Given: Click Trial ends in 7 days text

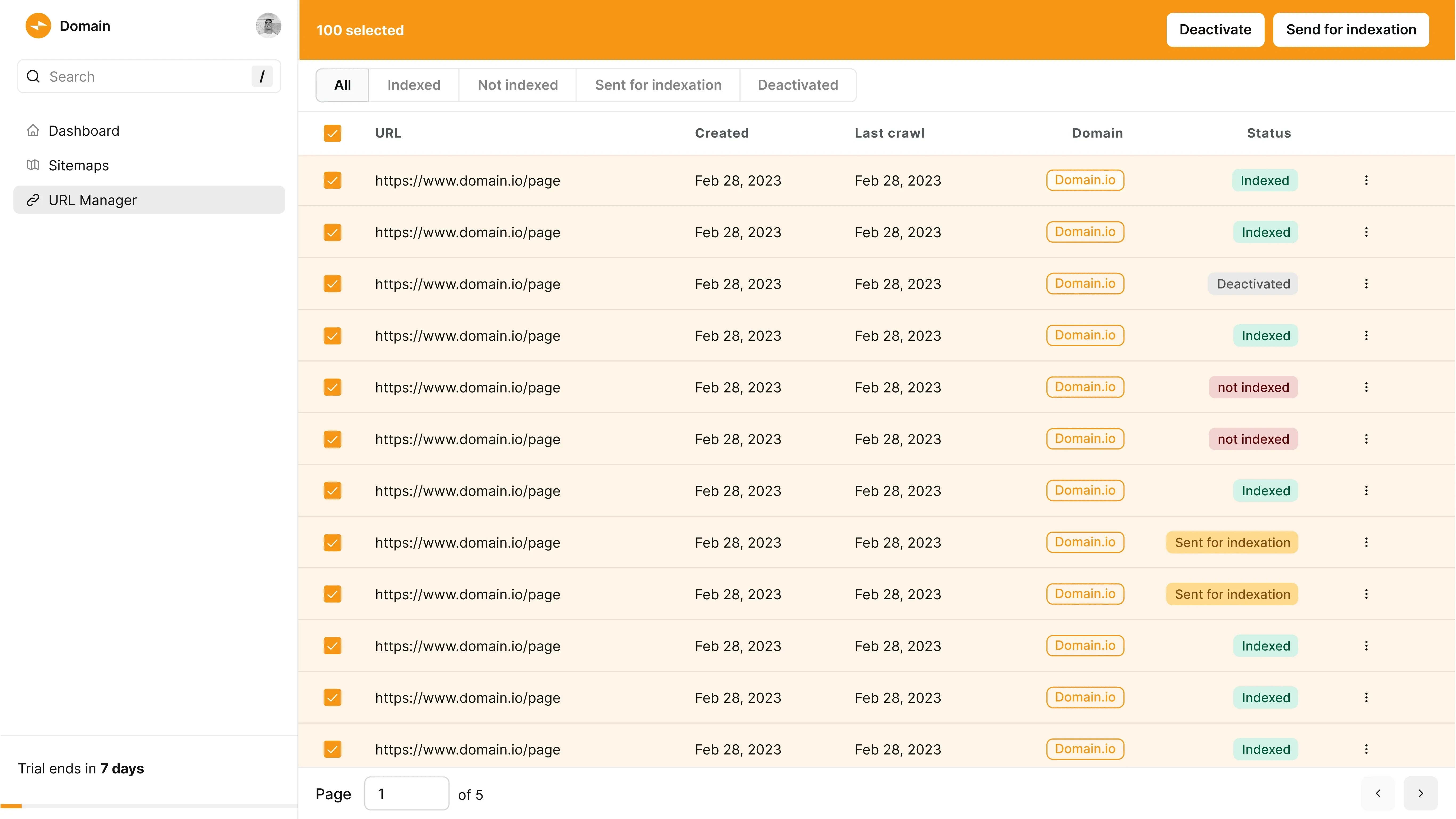Looking at the screenshot, I should tap(81, 769).
